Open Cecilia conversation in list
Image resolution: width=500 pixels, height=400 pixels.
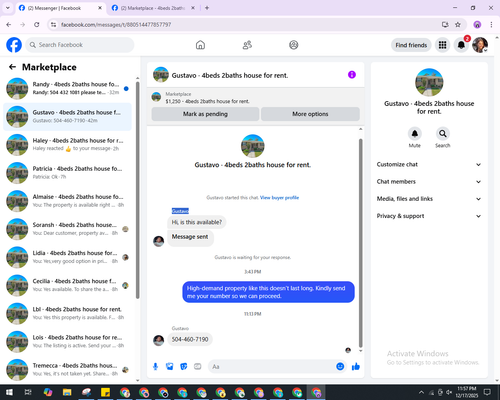[67, 285]
